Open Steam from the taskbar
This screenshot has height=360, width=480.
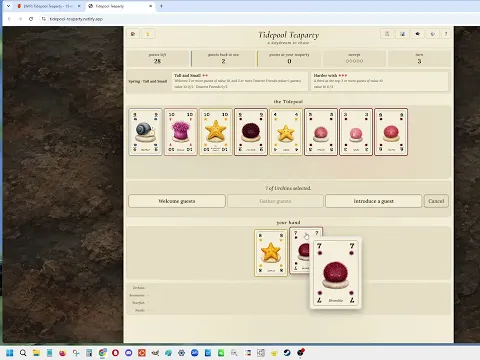pyautogui.click(x=287, y=353)
